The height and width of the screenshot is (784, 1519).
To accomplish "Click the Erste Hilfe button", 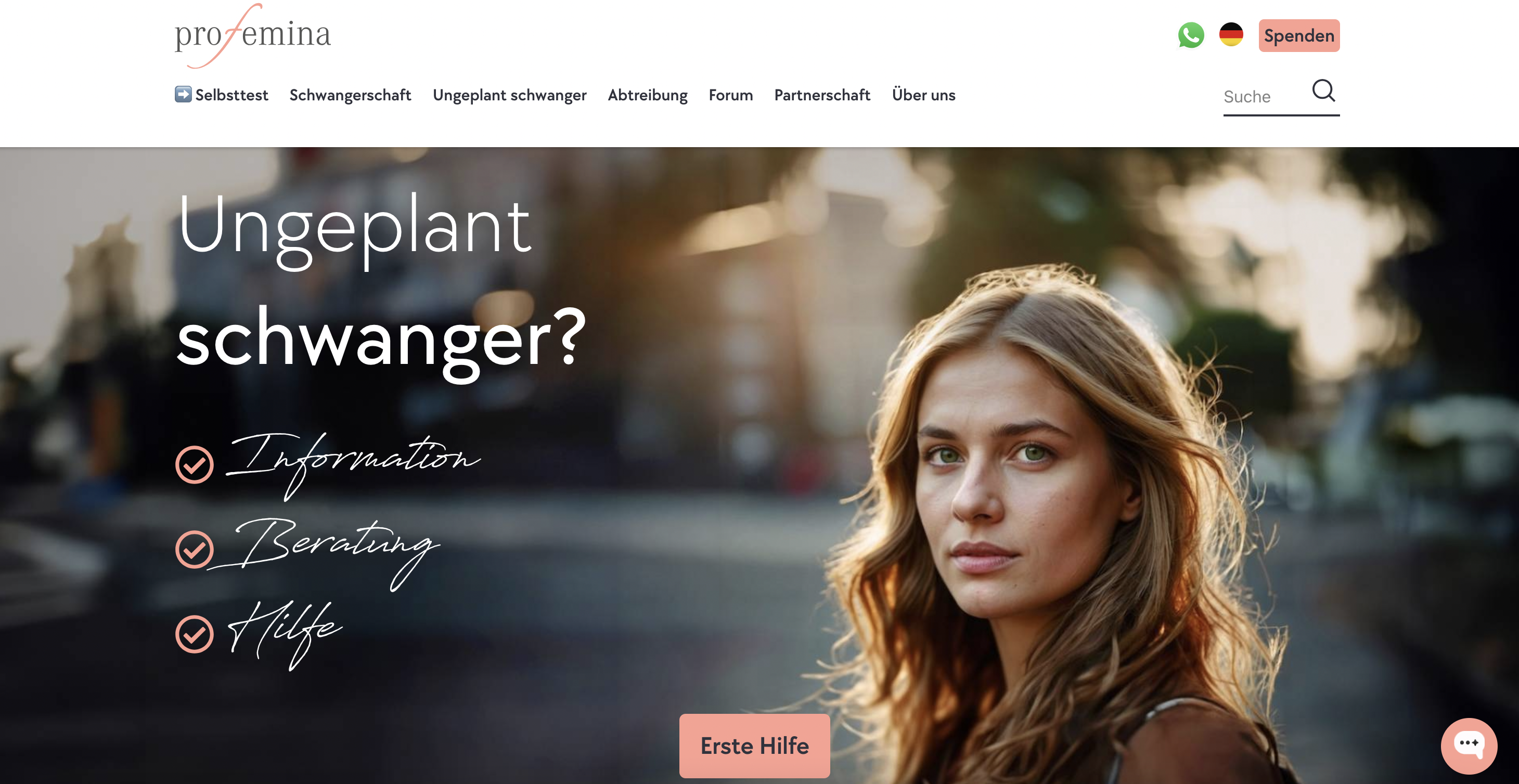I will coord(754,746).
